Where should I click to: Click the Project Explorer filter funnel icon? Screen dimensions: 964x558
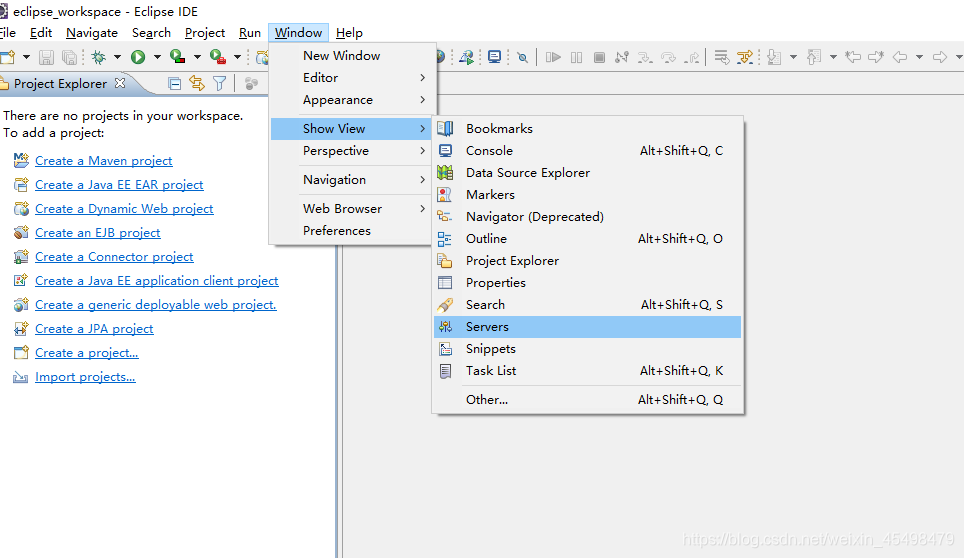click(x=219, y=84)
